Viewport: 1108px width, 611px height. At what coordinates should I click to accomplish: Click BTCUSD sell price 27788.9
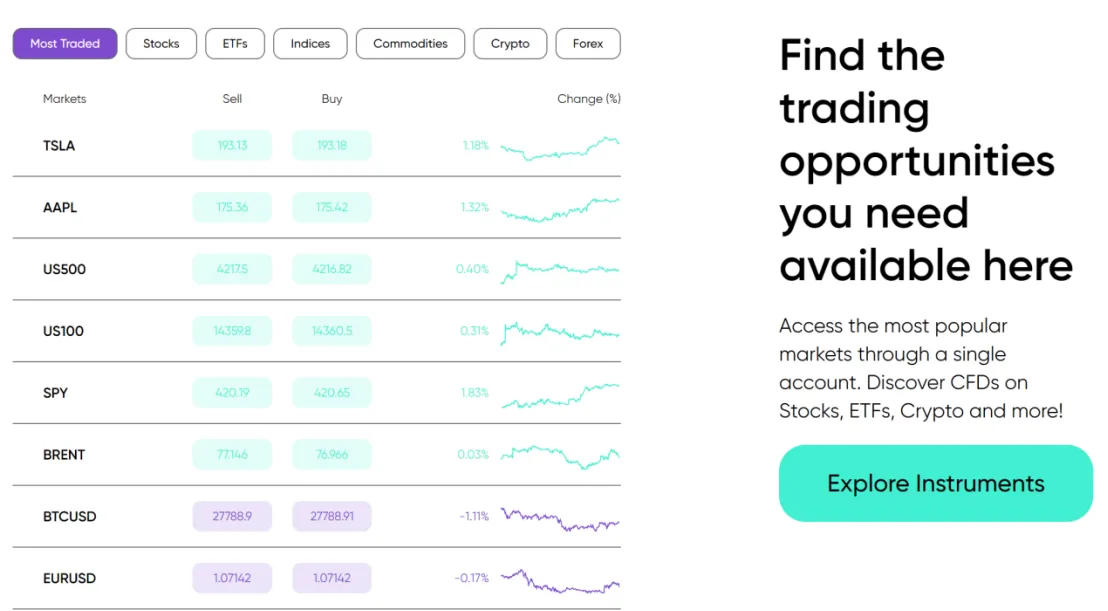tap(232, 516)
